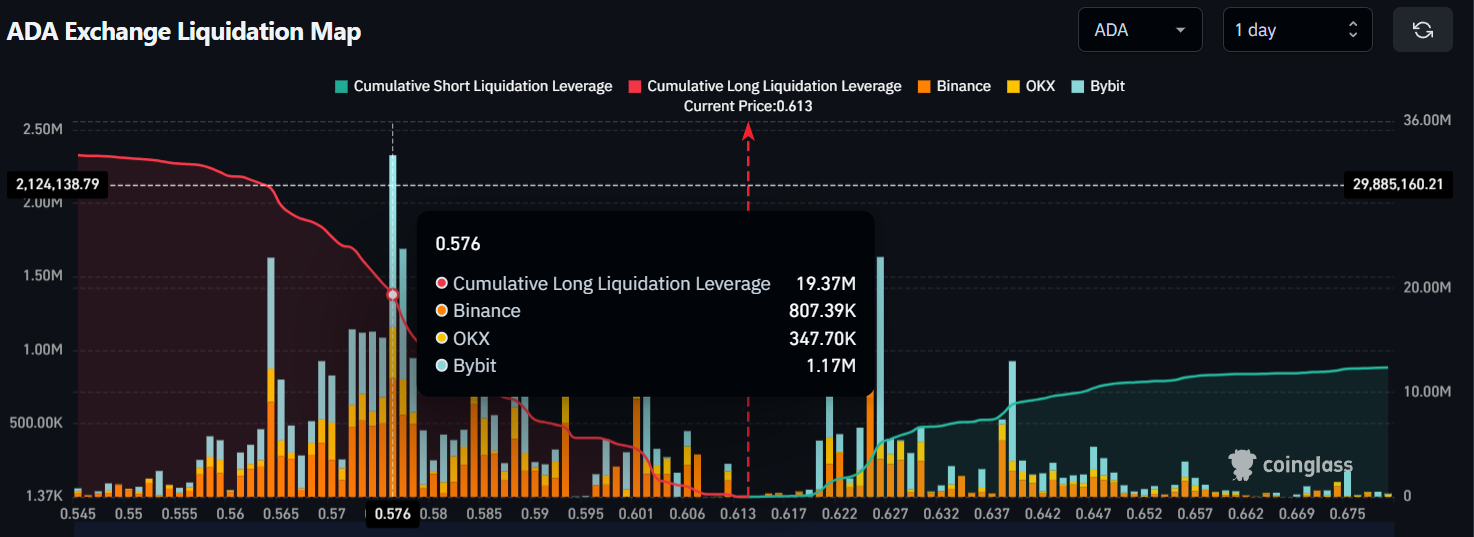
Task: Click the green Cumulative Short legend swatch
Action: pyautogui.click(x=341, y=87)
